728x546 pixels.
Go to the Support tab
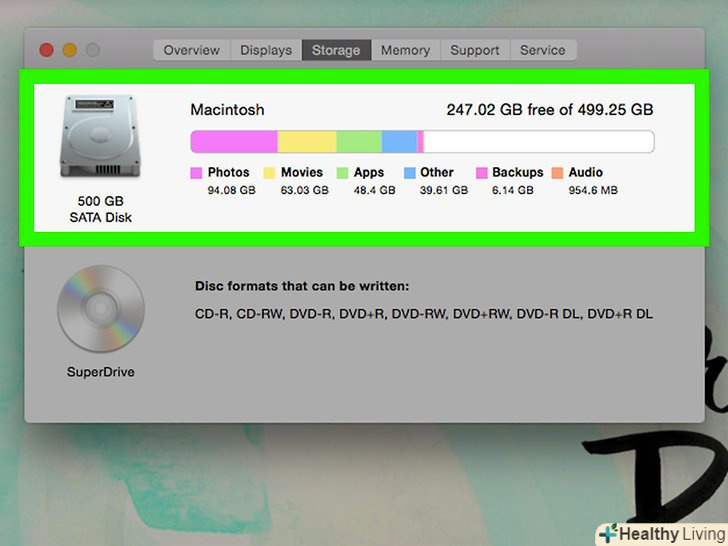475,50
